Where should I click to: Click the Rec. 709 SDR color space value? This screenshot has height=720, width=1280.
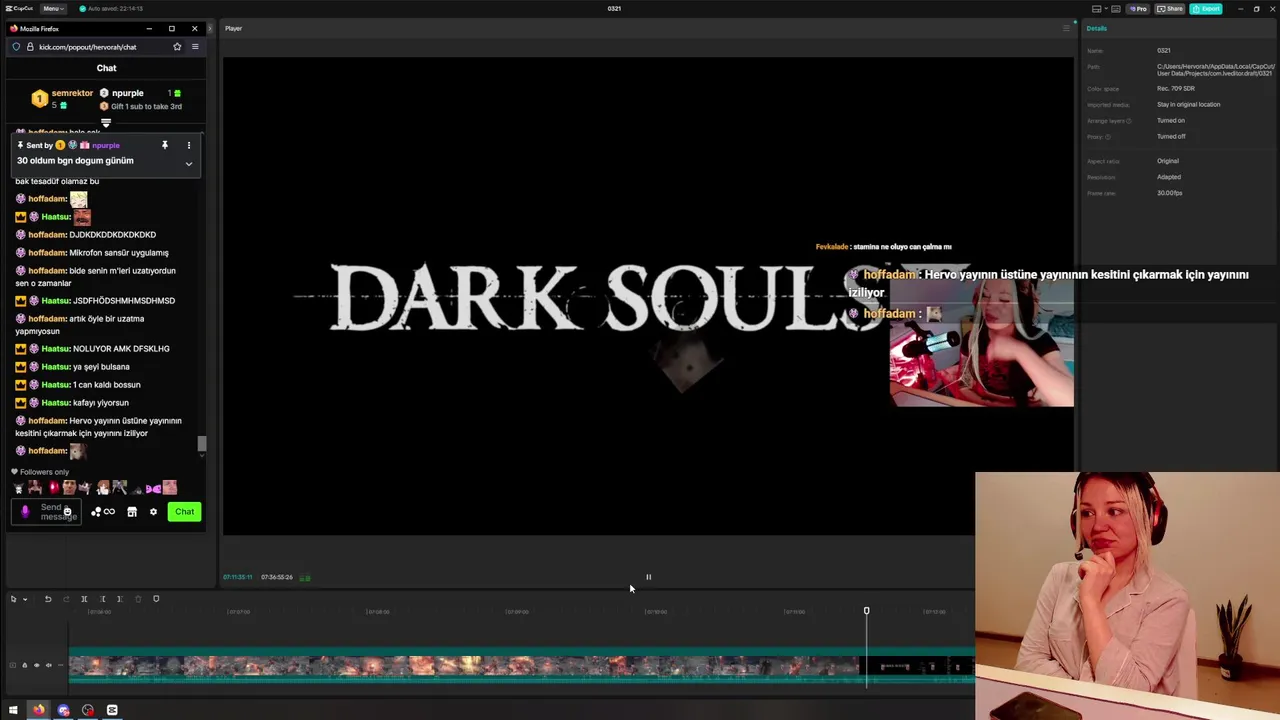(x=1176, y=88)
